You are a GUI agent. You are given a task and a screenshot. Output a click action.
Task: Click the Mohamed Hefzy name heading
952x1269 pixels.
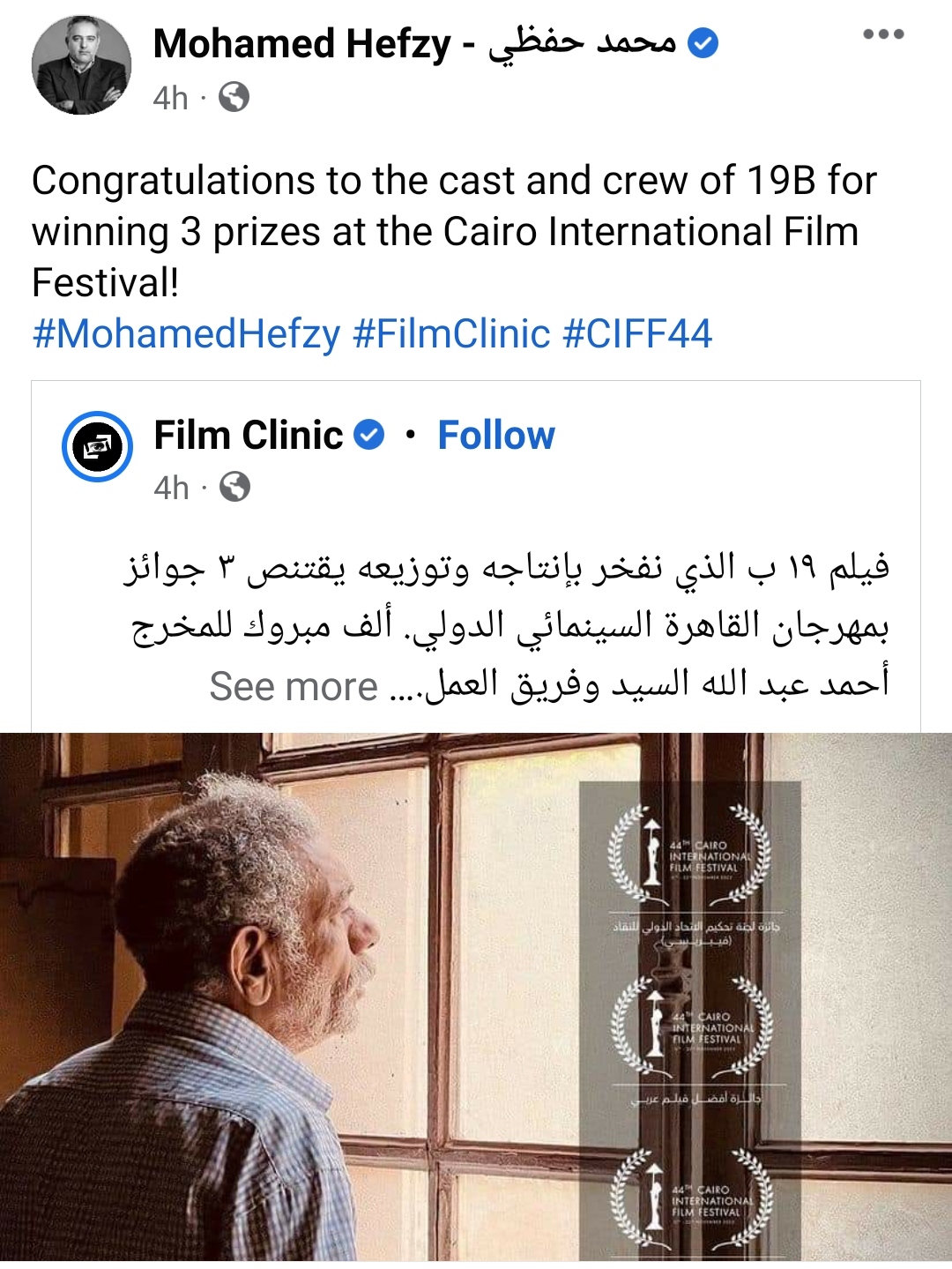point(414,43)
